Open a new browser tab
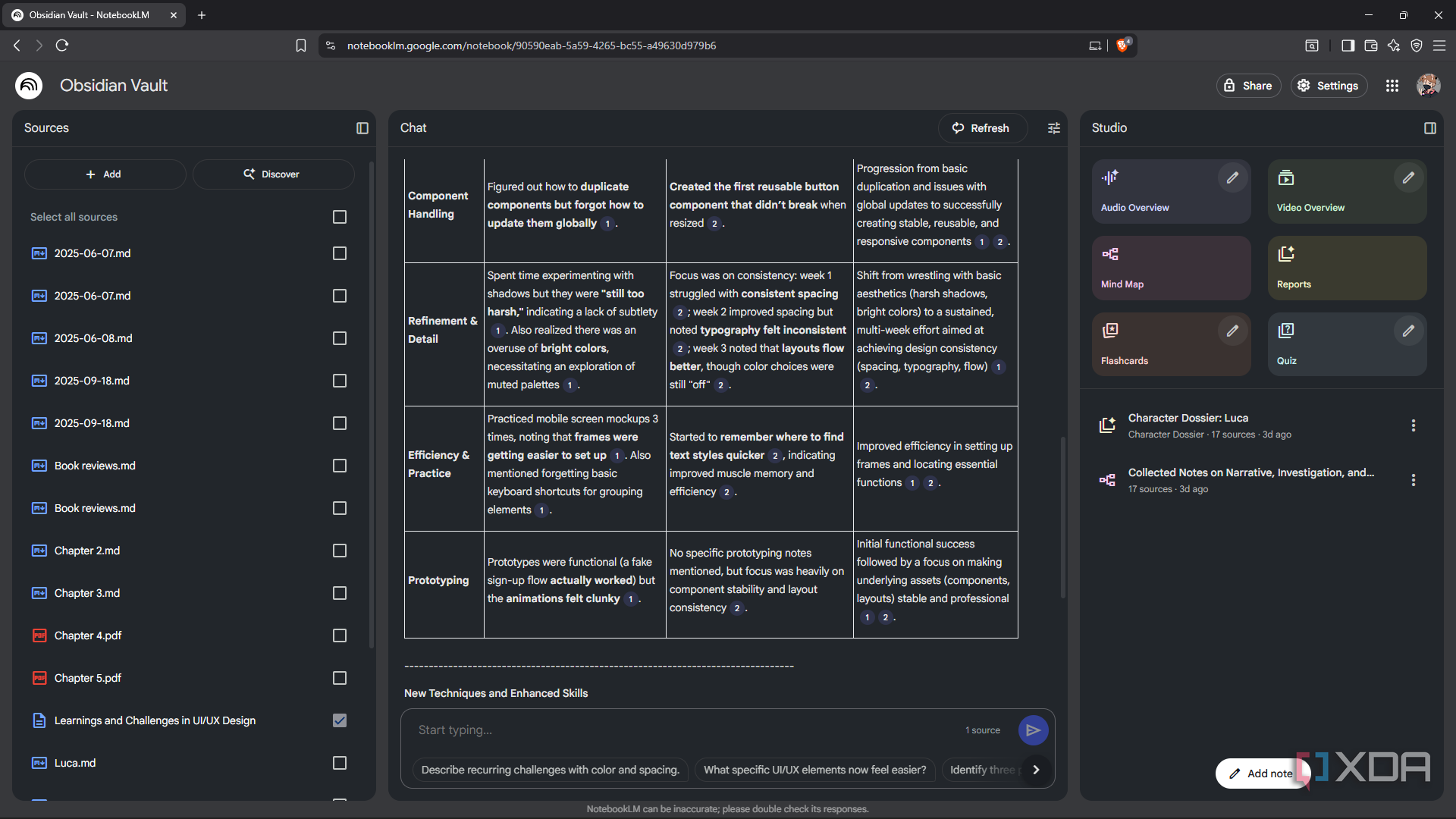1456x819 pixels. [202, 15]
